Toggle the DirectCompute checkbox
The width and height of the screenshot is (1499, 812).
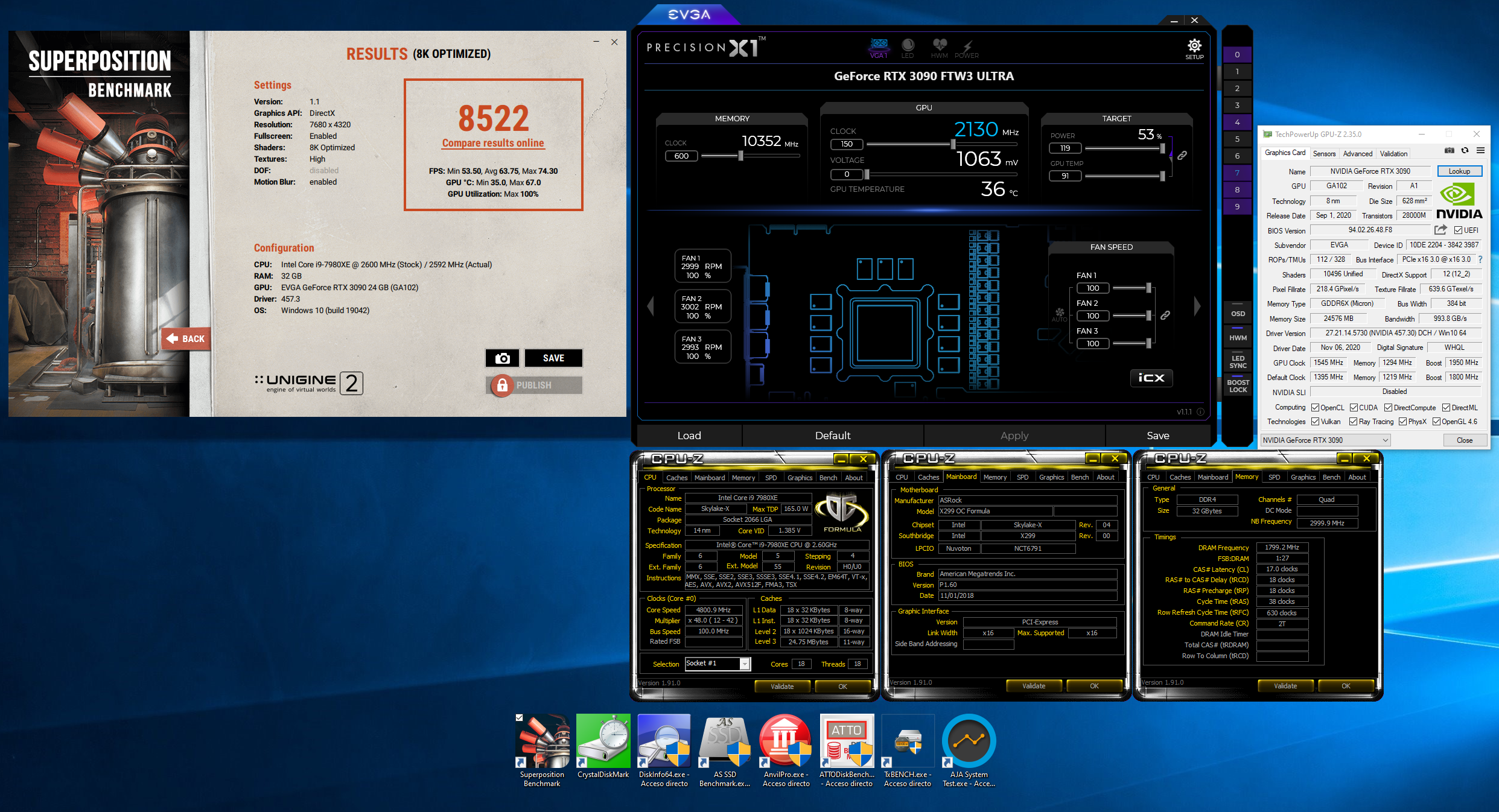point(1388,408)
